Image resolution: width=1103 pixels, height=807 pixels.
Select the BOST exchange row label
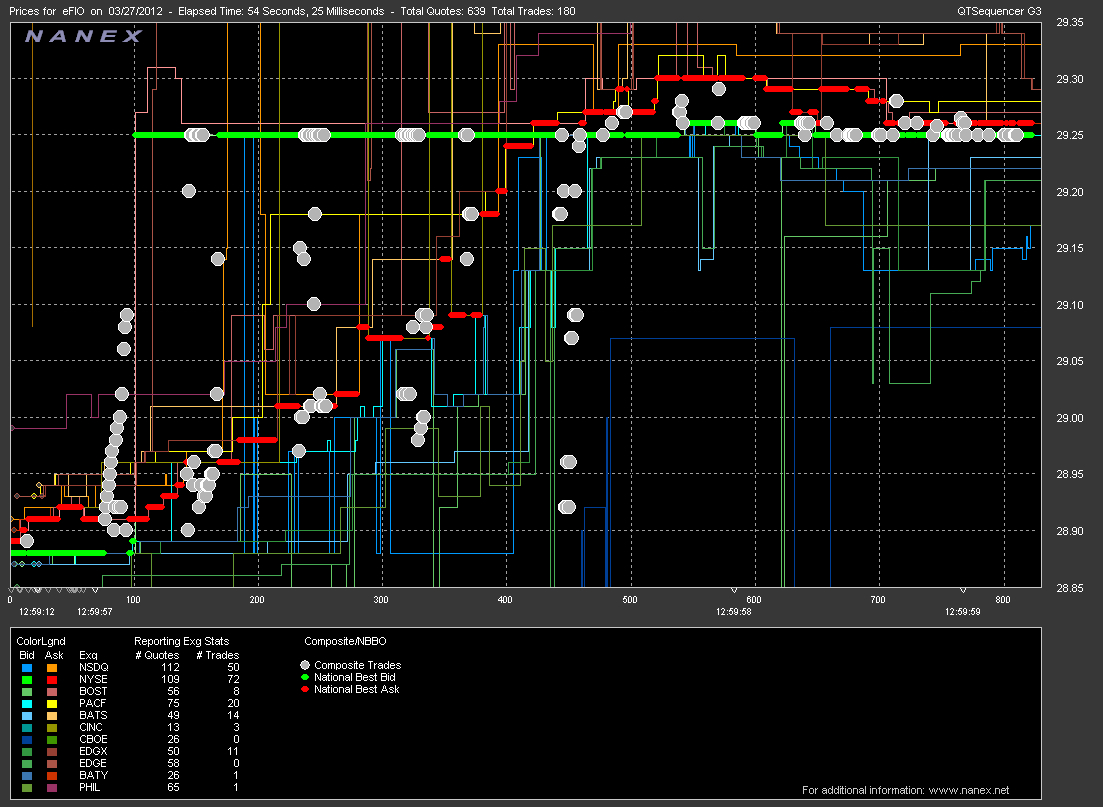tap(93, 692)
